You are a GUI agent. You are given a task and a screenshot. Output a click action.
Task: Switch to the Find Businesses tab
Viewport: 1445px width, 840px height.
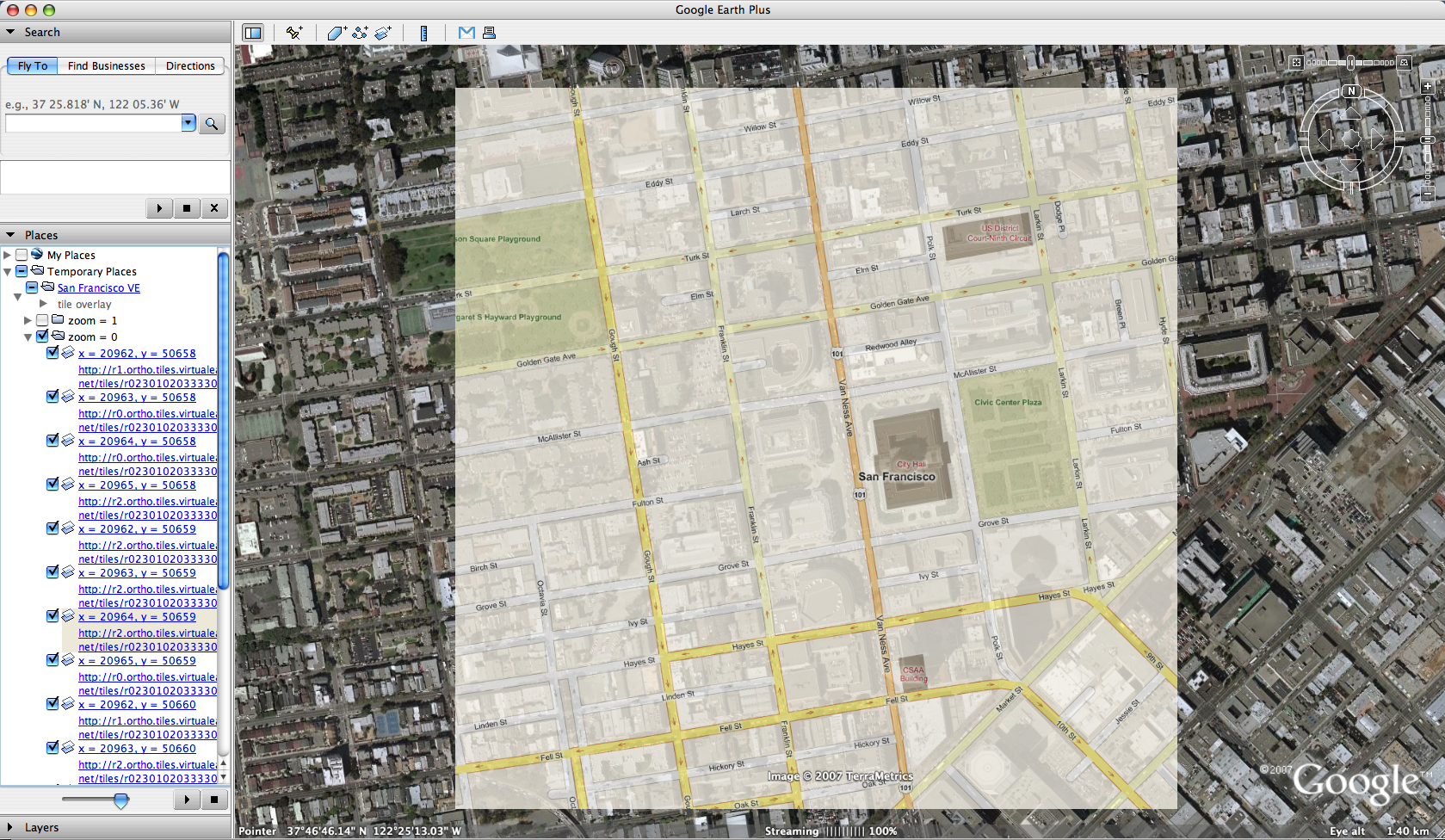107,65
